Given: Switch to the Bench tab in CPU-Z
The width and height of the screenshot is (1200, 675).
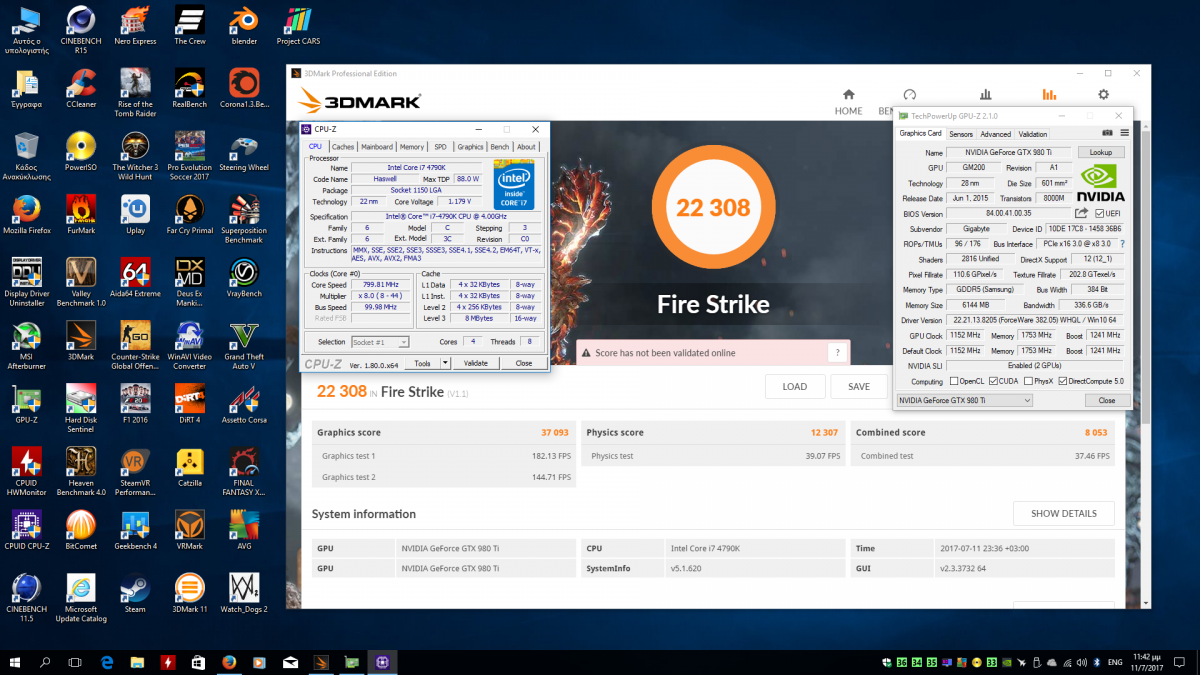Looking at the screenshot, I should pyautogui.click(x=500, y=147).
